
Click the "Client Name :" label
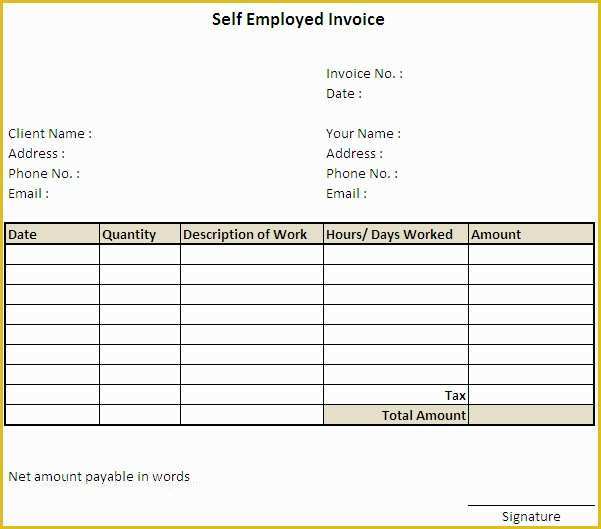50,133
